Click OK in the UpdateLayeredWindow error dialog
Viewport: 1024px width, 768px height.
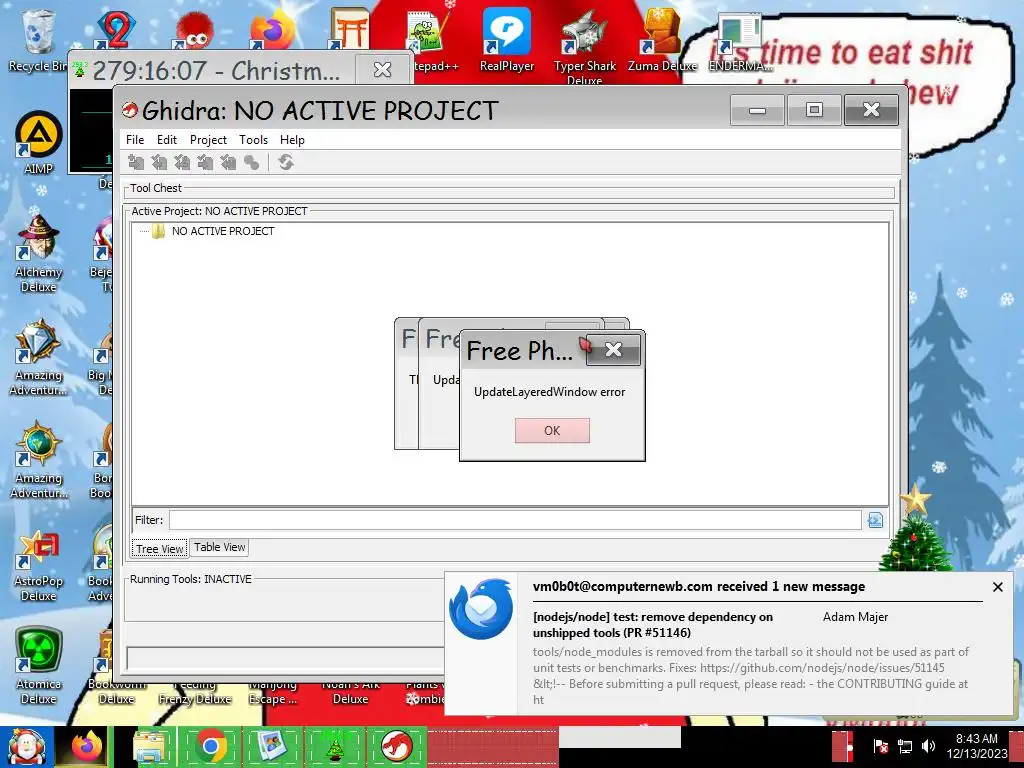pos(552,430)
